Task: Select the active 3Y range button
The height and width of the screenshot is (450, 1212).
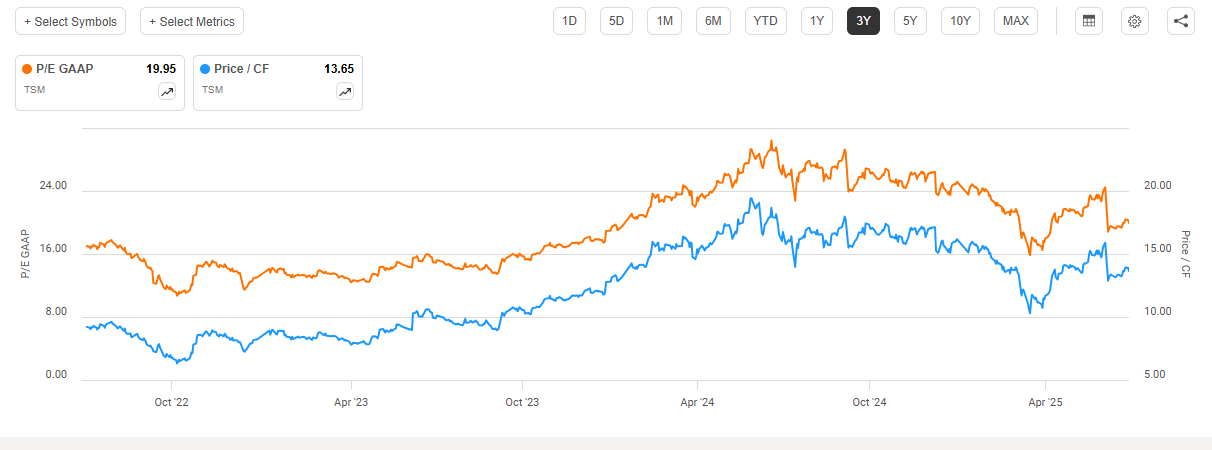Action: pos(863,21)
